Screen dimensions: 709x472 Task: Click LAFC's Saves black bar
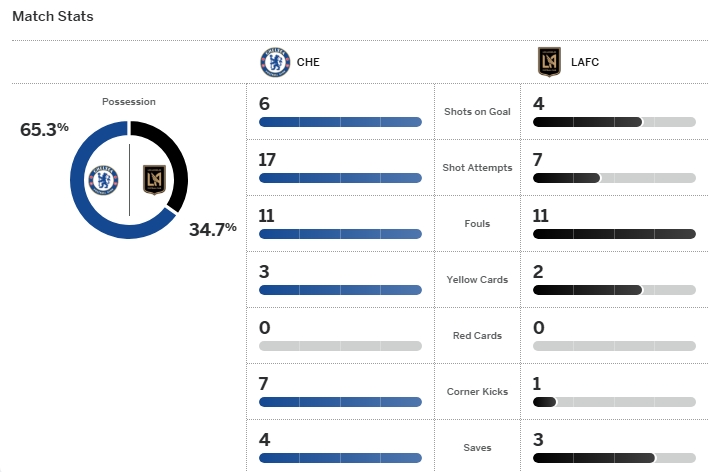coord(594,458)
